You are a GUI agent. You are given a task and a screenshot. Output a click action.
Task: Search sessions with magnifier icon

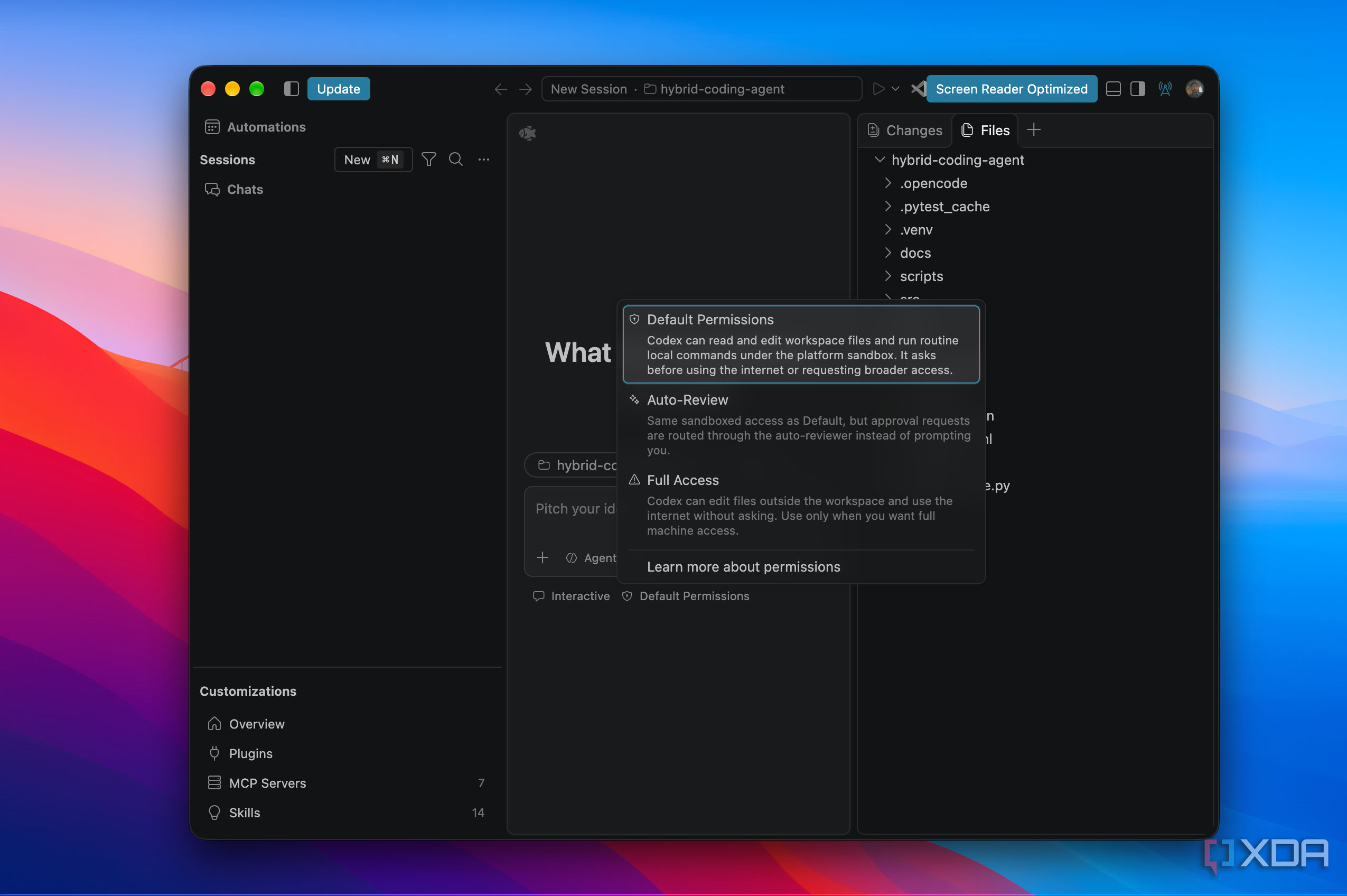pyautogui.click(x=455, y=160)
